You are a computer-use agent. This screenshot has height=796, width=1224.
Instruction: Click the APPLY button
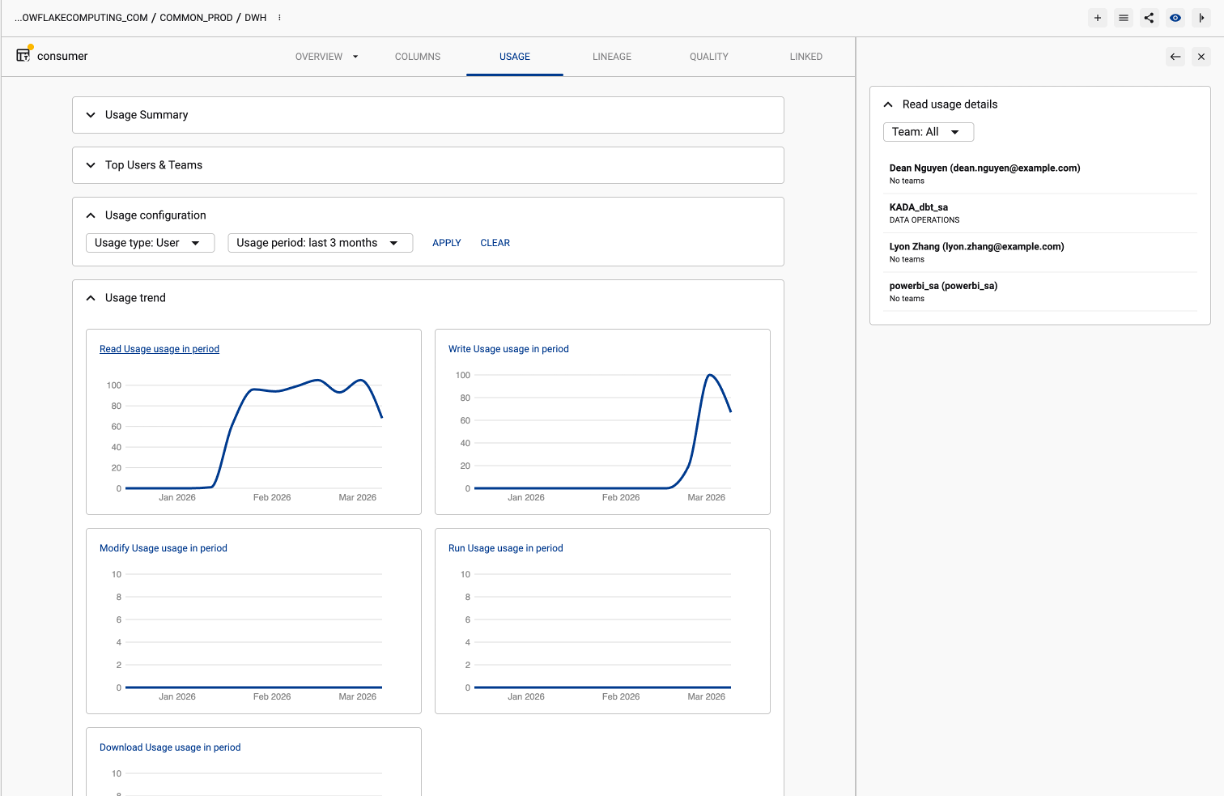446,243
